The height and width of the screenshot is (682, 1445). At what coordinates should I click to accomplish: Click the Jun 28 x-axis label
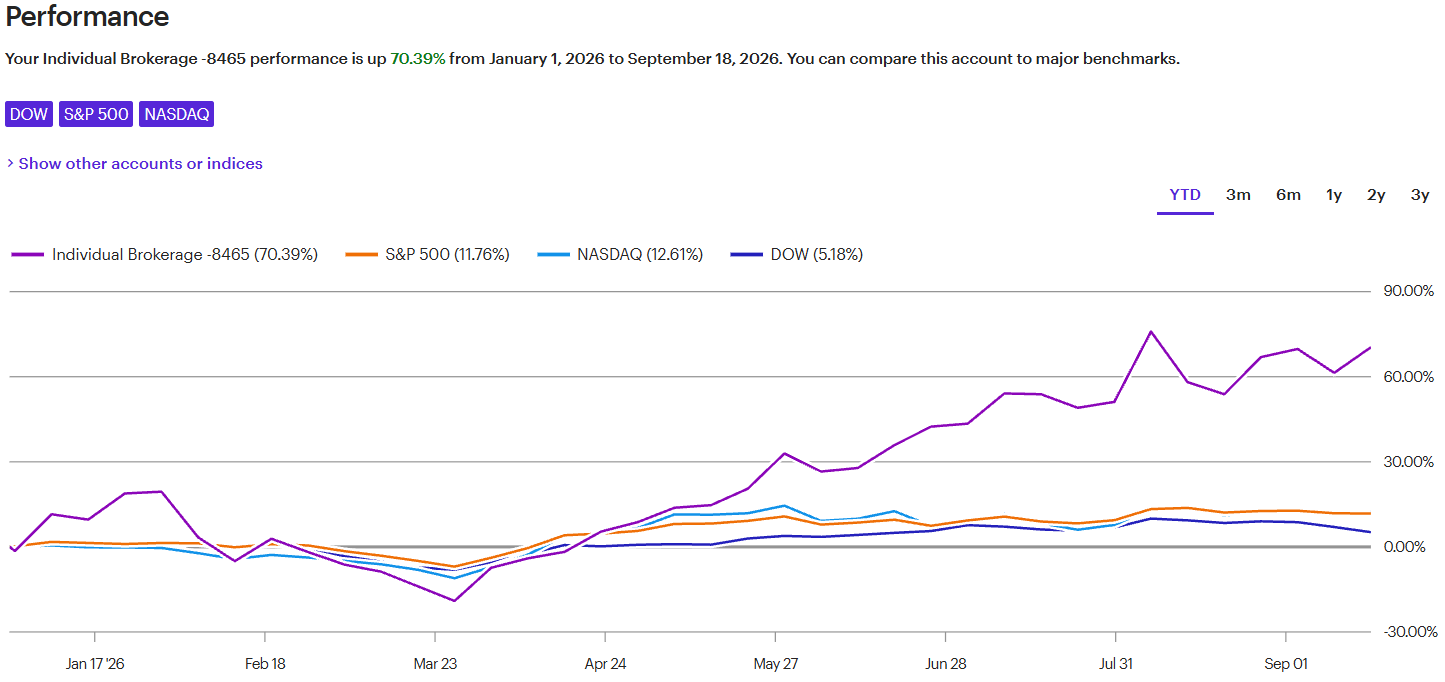coord(945,663)
